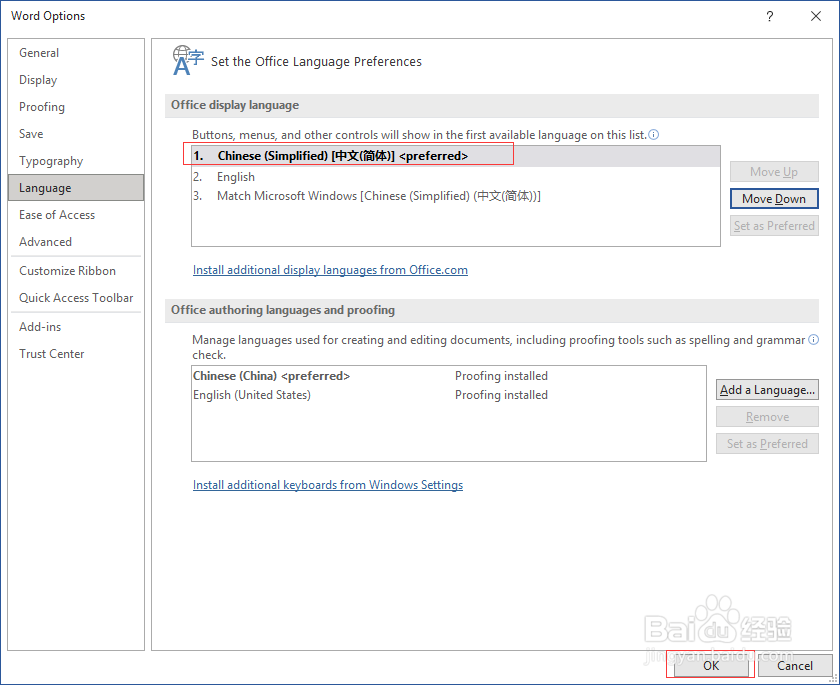Click the Move Up button
Image resolution: width=840 pixels, height=685 pixels.
tap(774, 172)
